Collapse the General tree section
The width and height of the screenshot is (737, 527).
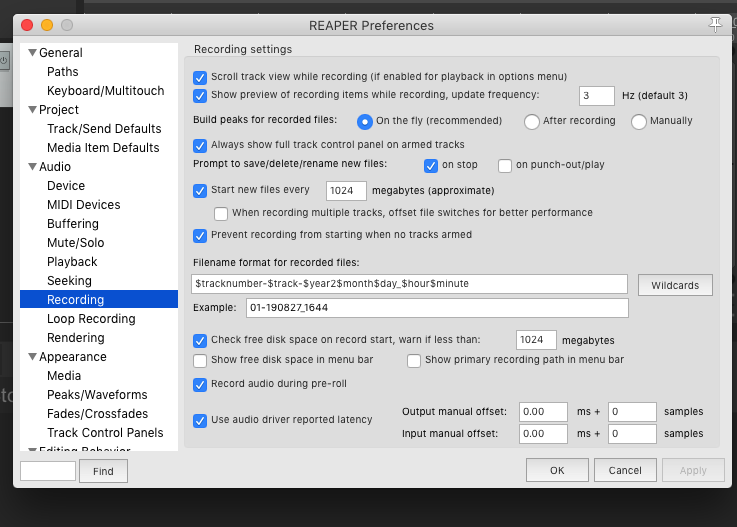point(32,53)
